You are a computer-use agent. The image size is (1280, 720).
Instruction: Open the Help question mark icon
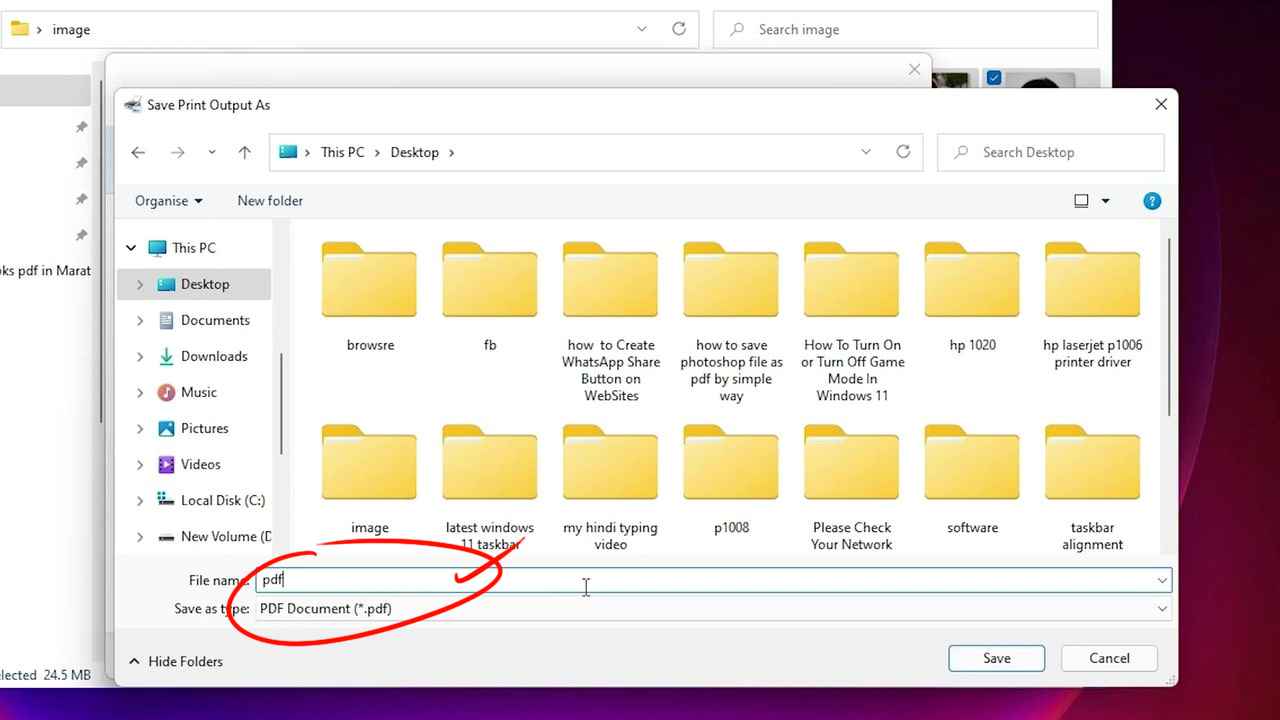1152,201
